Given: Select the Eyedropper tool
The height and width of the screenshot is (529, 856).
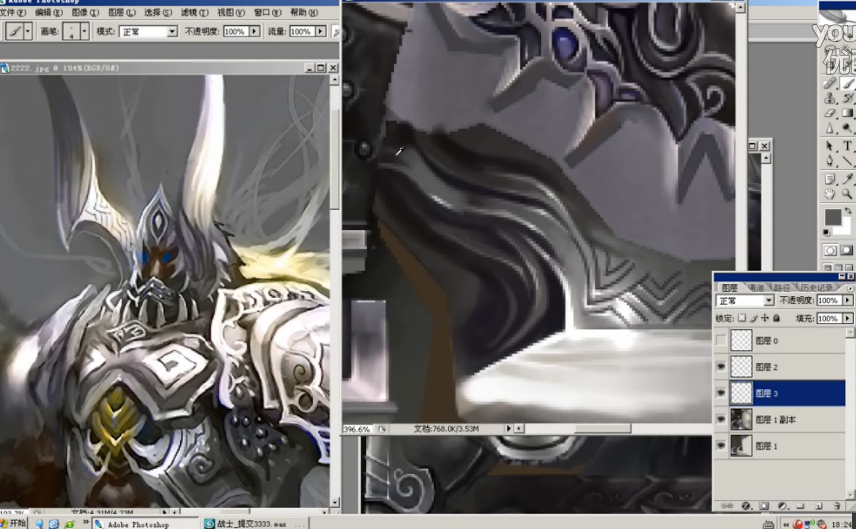Looking at the screenshot, I should (847, 179).
